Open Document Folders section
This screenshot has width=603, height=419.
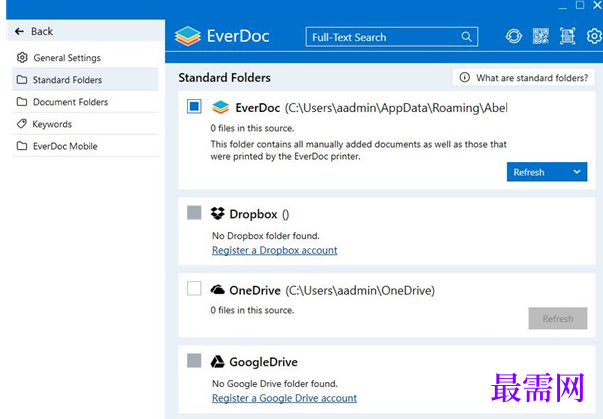pos(85,101)
